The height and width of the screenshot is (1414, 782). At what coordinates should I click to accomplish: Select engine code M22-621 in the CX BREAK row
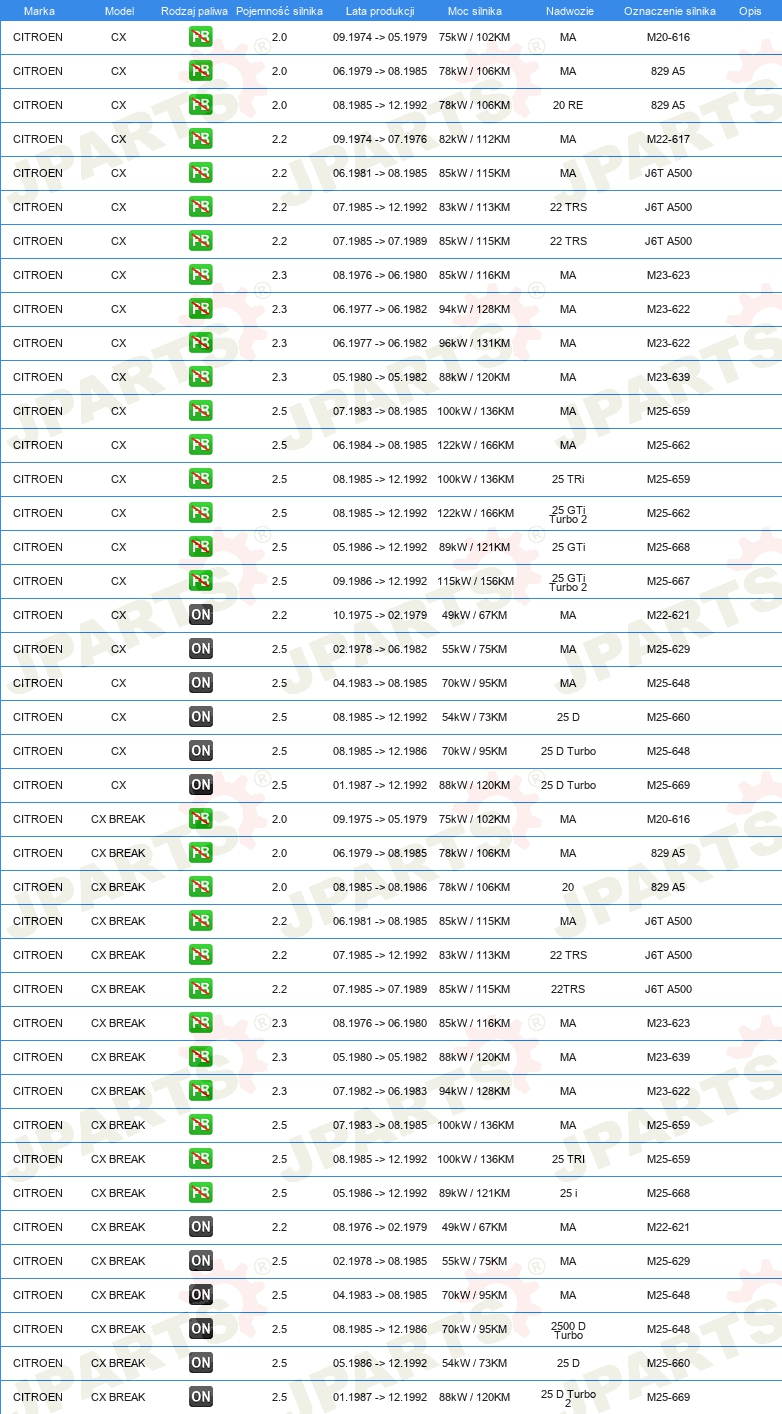tap(668, 1227)
